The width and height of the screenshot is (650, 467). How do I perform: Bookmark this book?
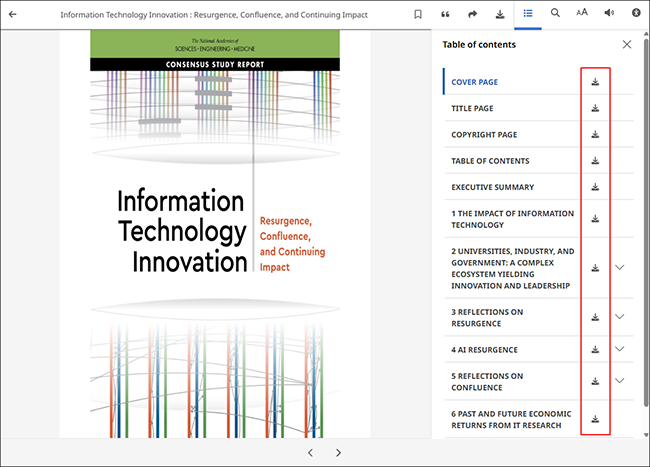point(418,14)
